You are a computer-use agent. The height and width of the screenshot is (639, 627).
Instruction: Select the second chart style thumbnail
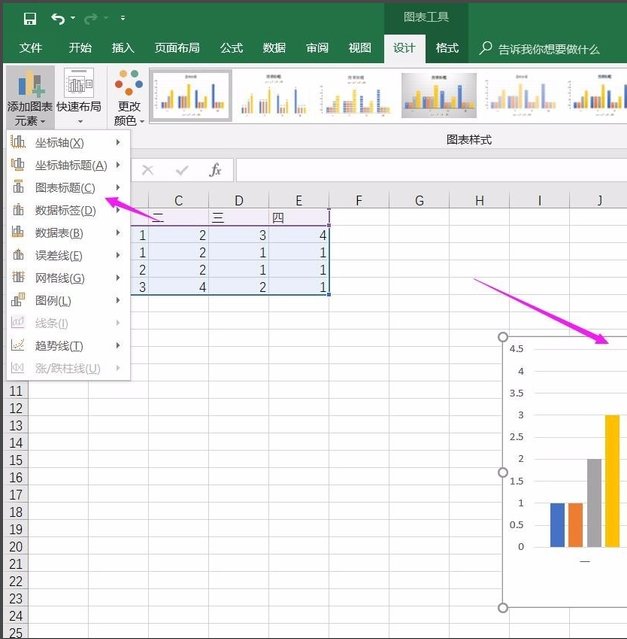tap(273, 95)
